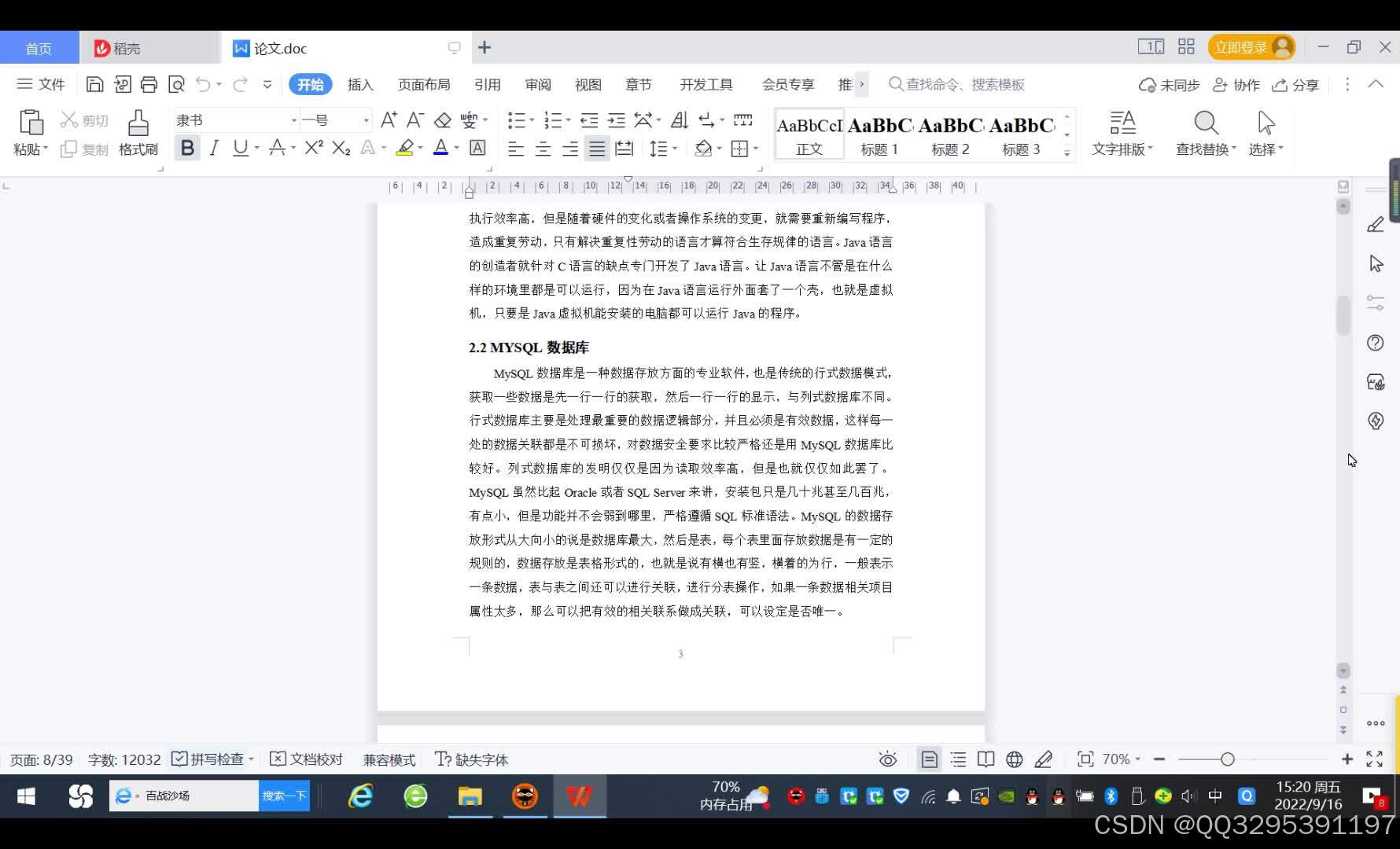Open the 引用 ribbon tab
This screenshot has width=1400, height=849.
[x=487, y=84]
